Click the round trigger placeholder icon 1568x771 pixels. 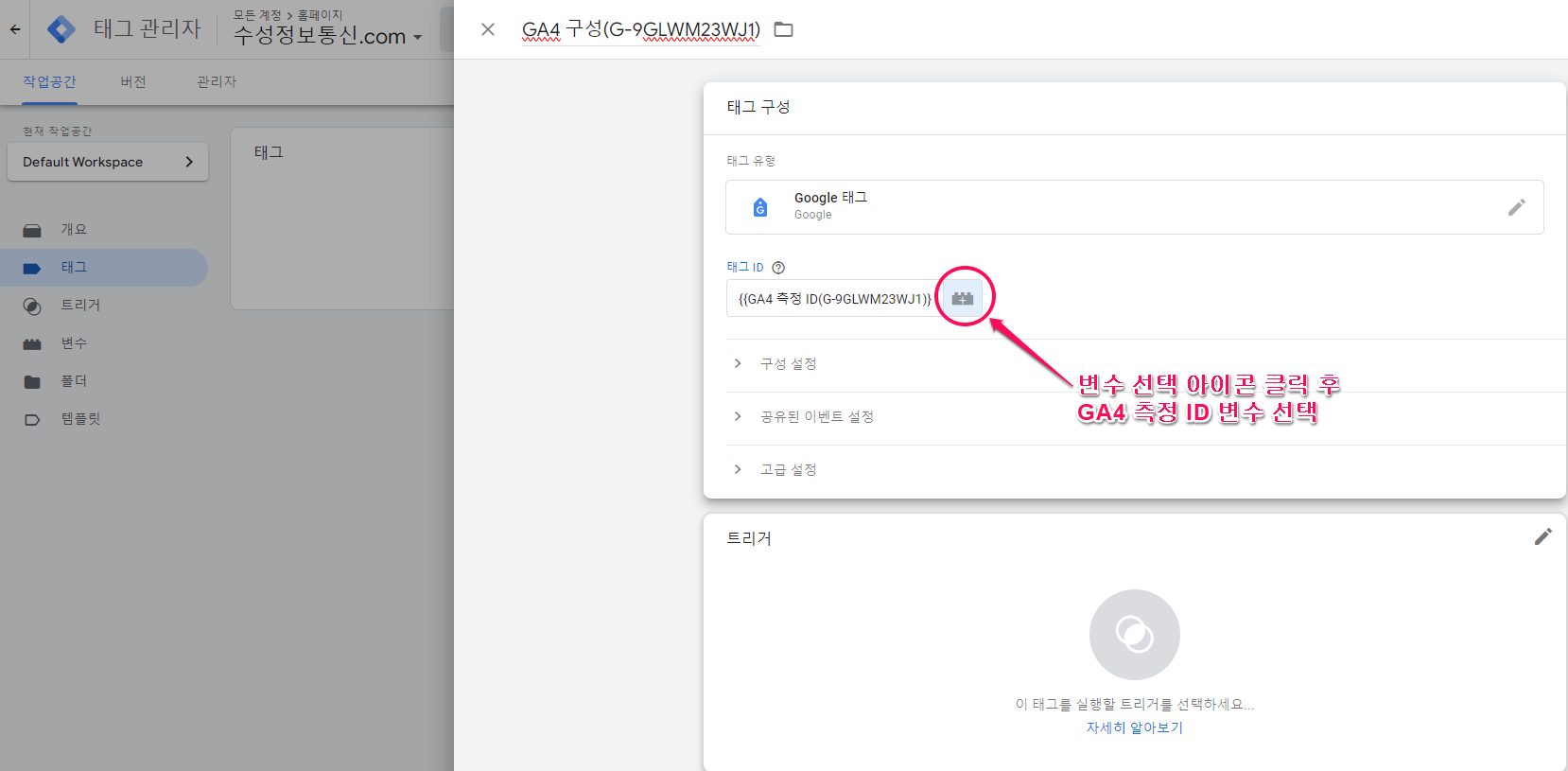point(1135,635)
